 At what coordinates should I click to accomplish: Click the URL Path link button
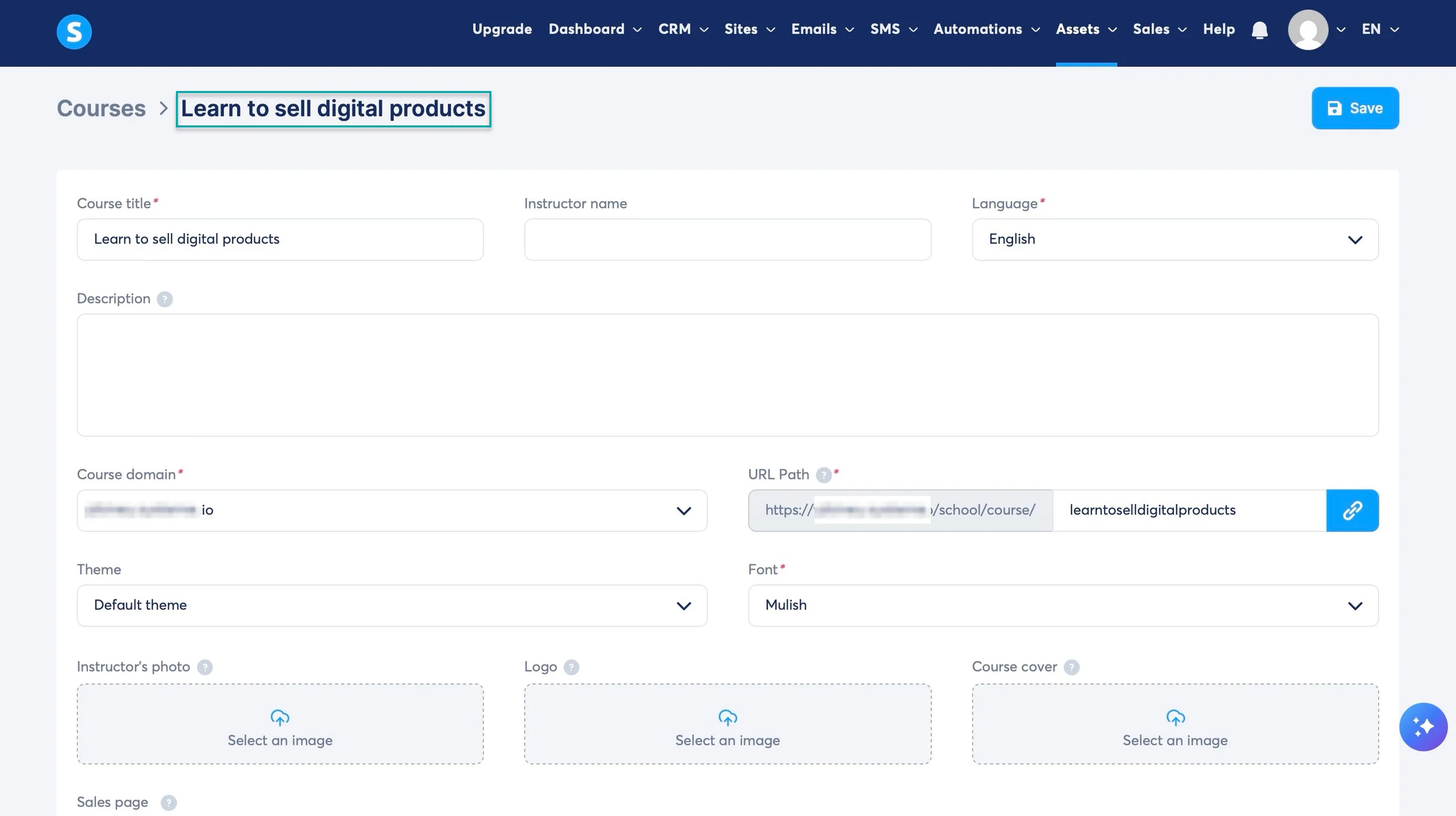(x=1352, y=510)
